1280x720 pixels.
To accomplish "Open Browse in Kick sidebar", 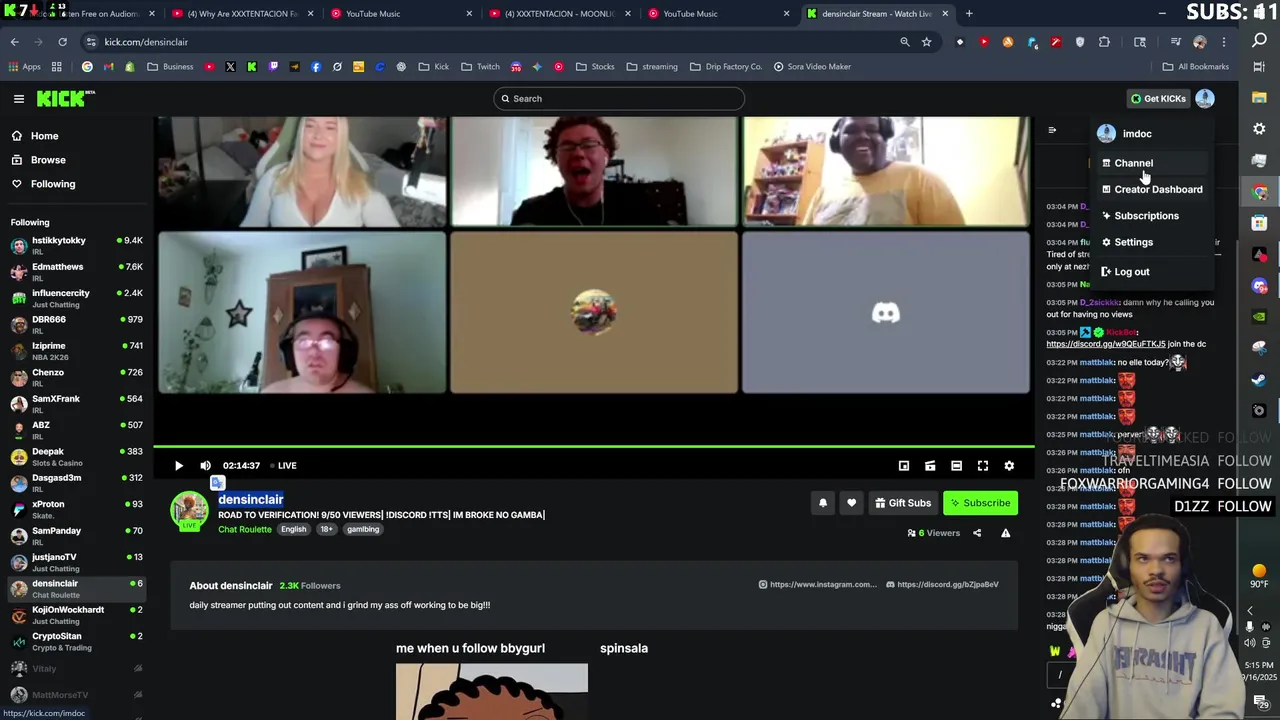I will point(48,160).
